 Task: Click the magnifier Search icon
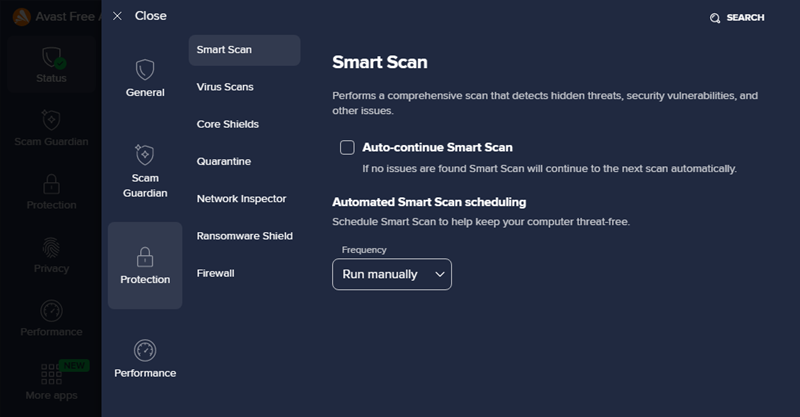click(x=715, y=18)
